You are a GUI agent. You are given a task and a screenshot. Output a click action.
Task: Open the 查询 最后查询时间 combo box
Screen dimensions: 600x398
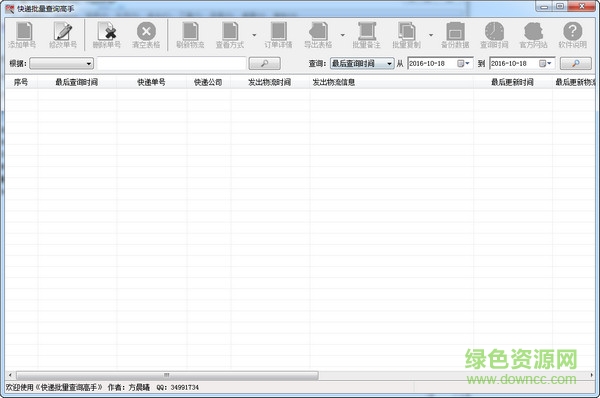click(x=362, y=64)
